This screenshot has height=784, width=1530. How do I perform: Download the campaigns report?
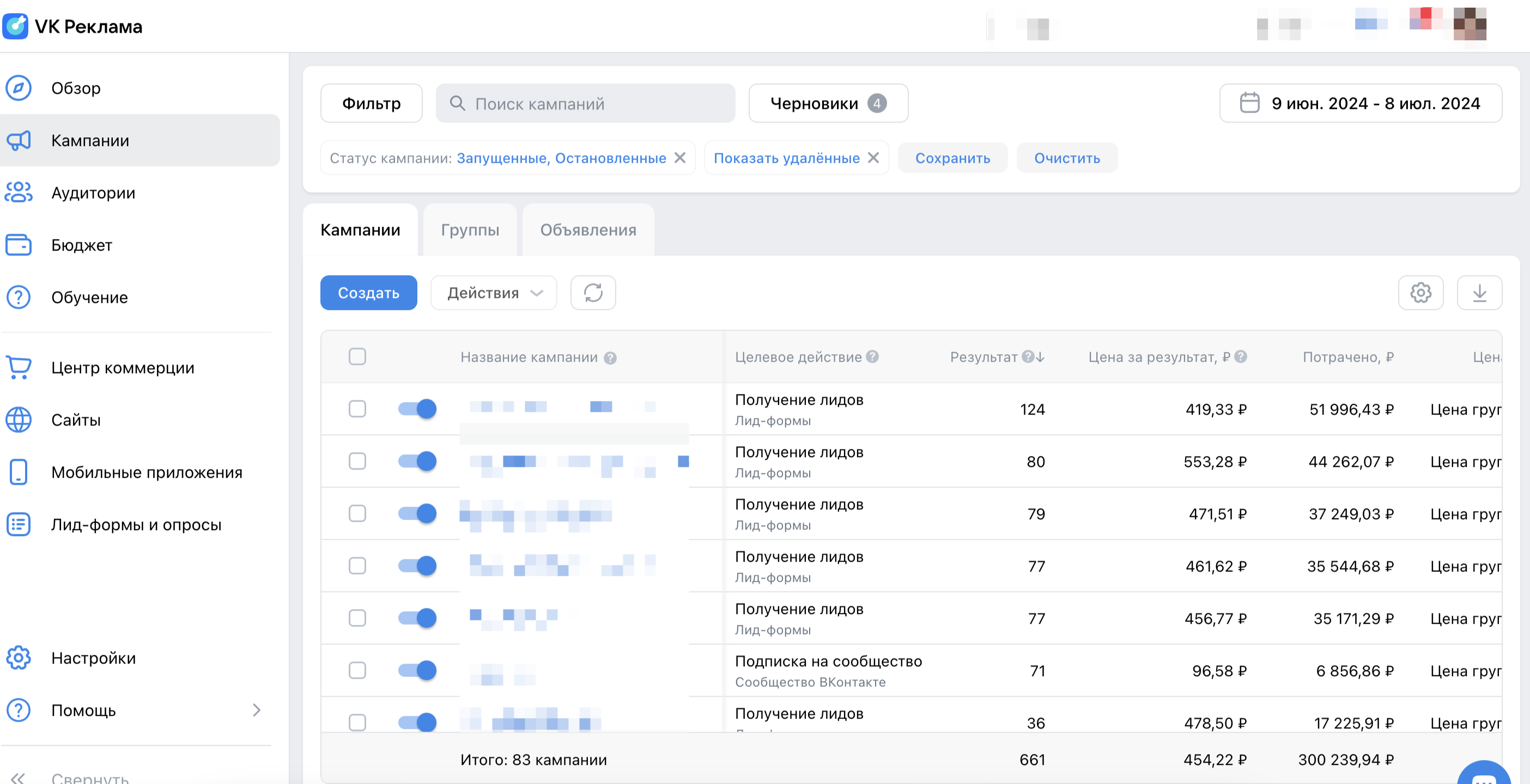[1479, 292]
